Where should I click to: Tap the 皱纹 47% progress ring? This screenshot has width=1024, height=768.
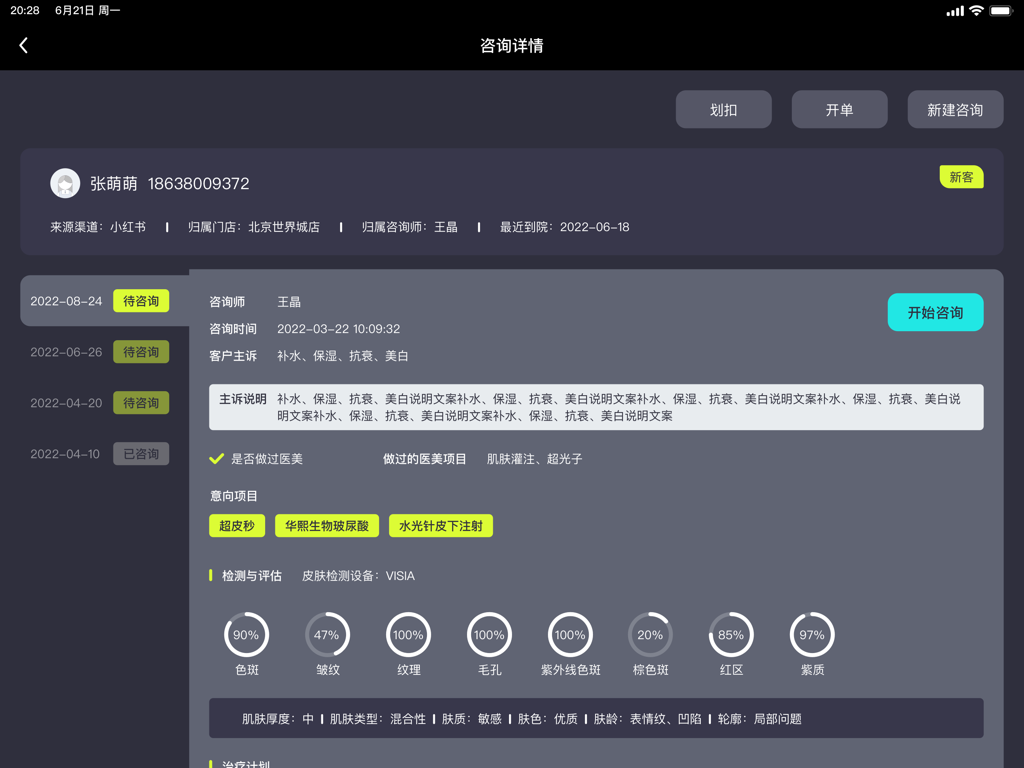327,634
